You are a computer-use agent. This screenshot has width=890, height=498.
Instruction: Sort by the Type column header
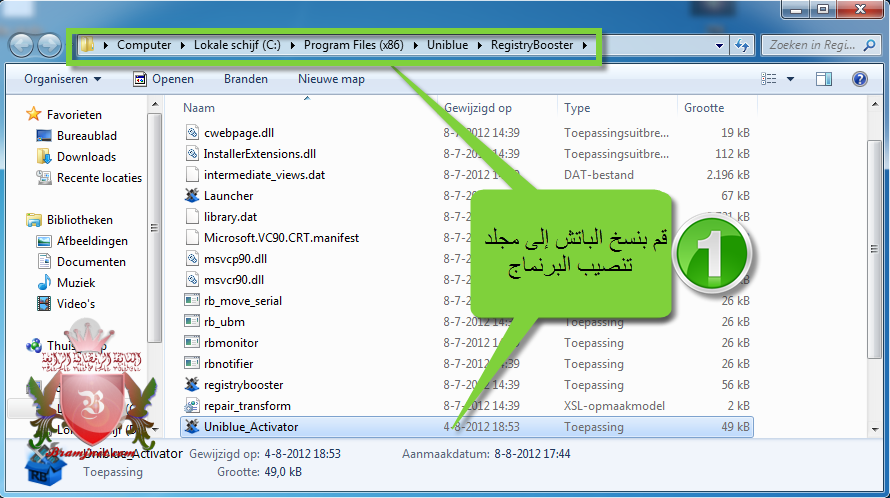[x=577, y=108]
